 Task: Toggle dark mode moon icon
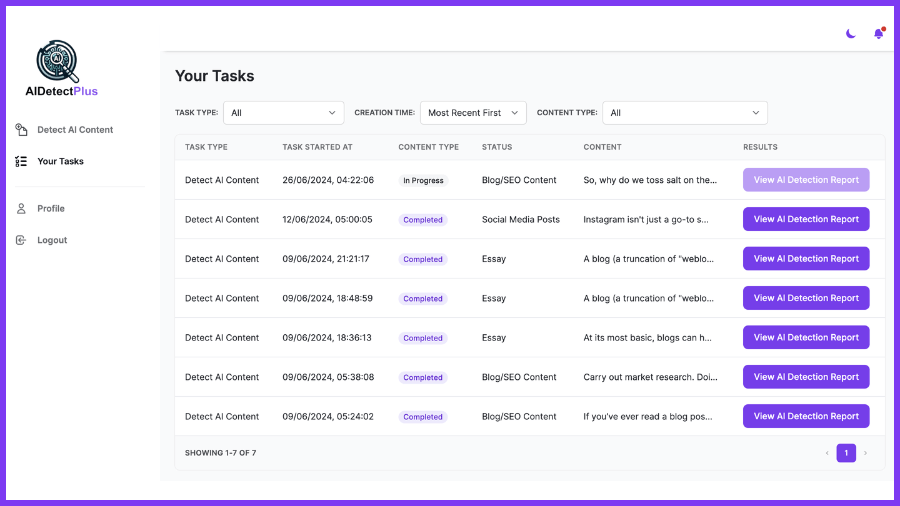(850, 34)
